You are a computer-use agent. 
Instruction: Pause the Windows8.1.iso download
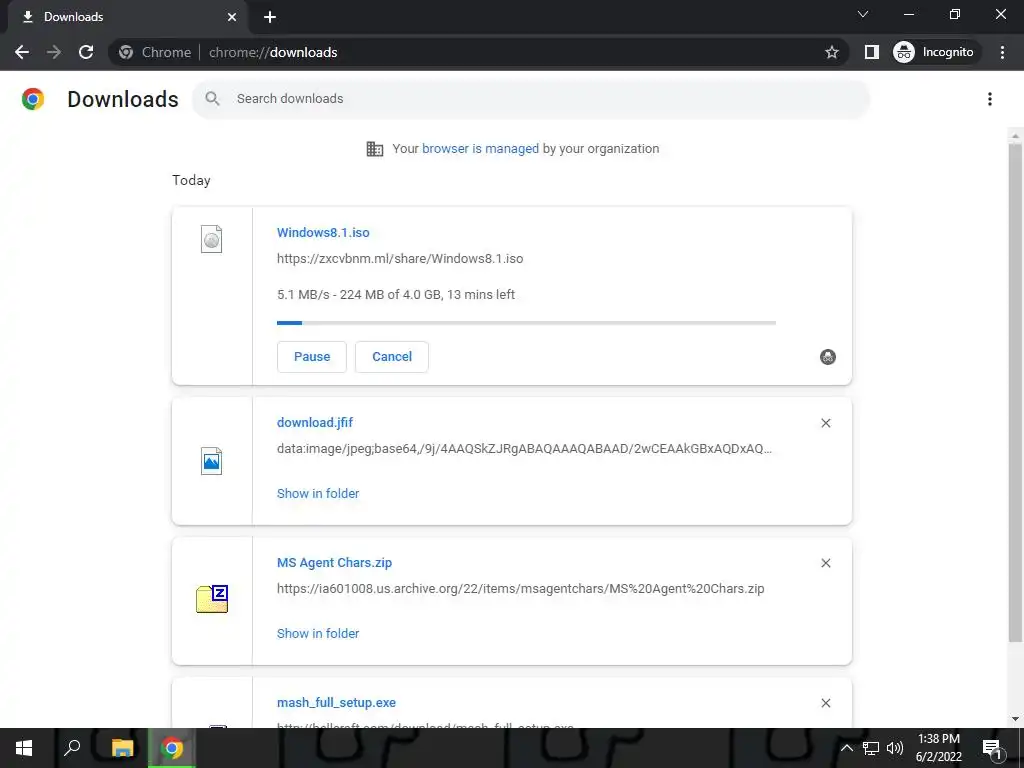pyautogui.click(x=312, y=357)
